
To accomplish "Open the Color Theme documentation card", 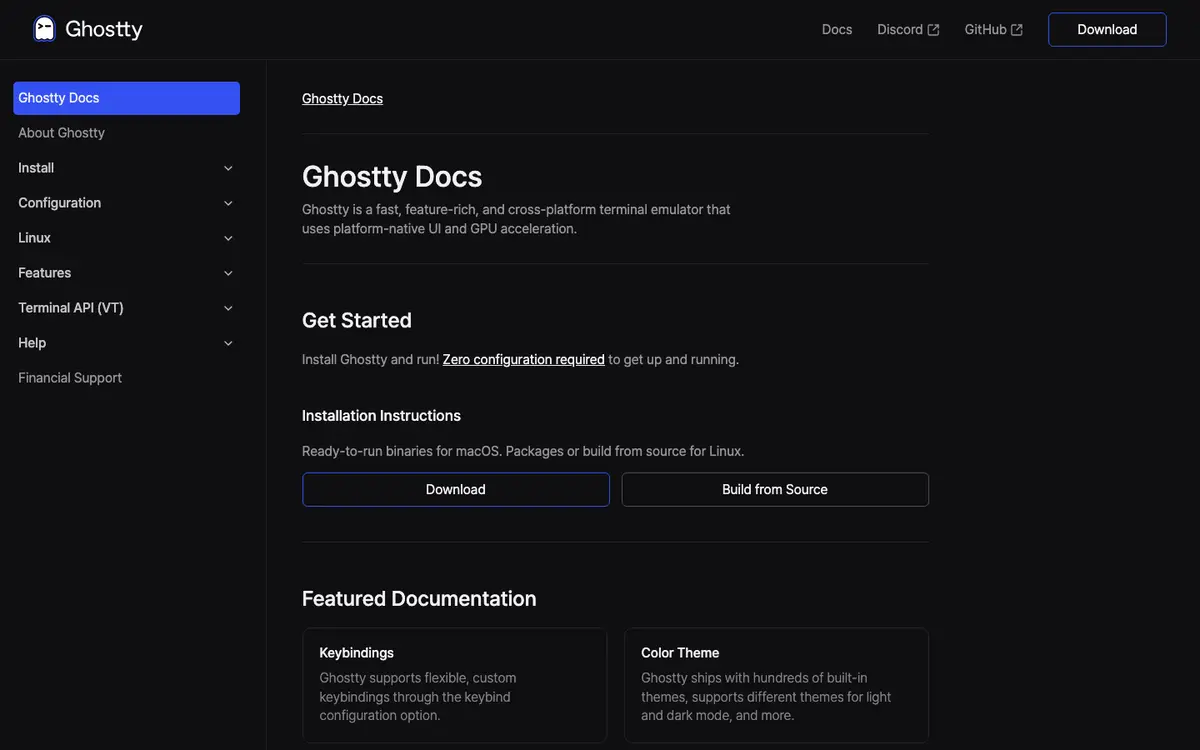I will (x=776, y=685).
